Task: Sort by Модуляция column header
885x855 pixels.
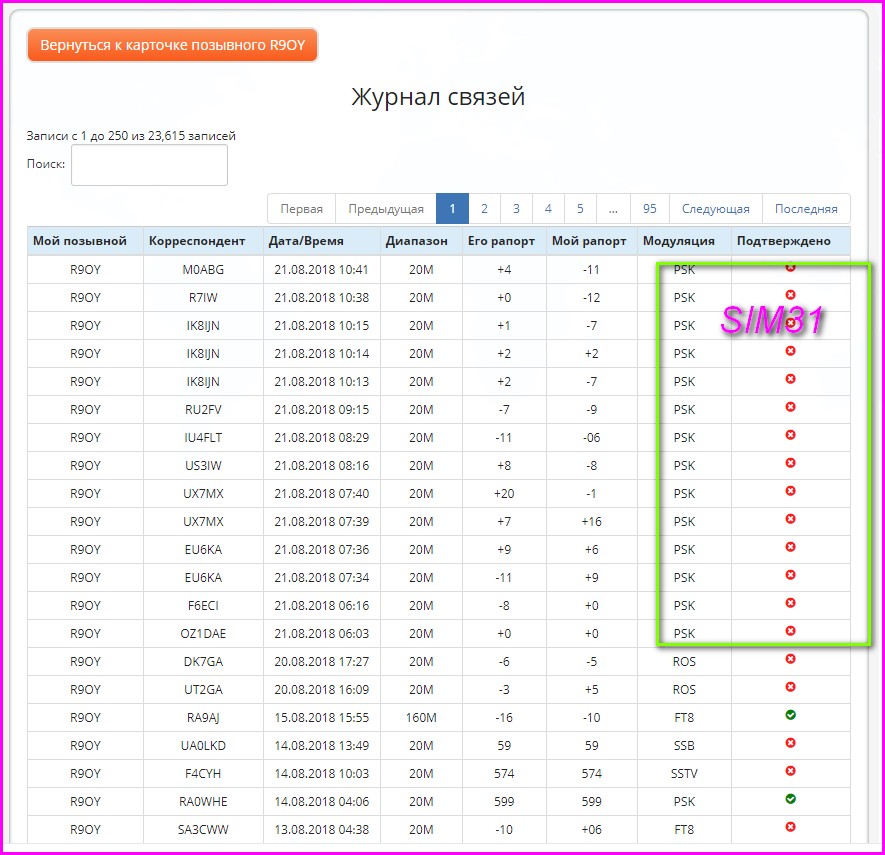Action: click(x=679, y=241)
